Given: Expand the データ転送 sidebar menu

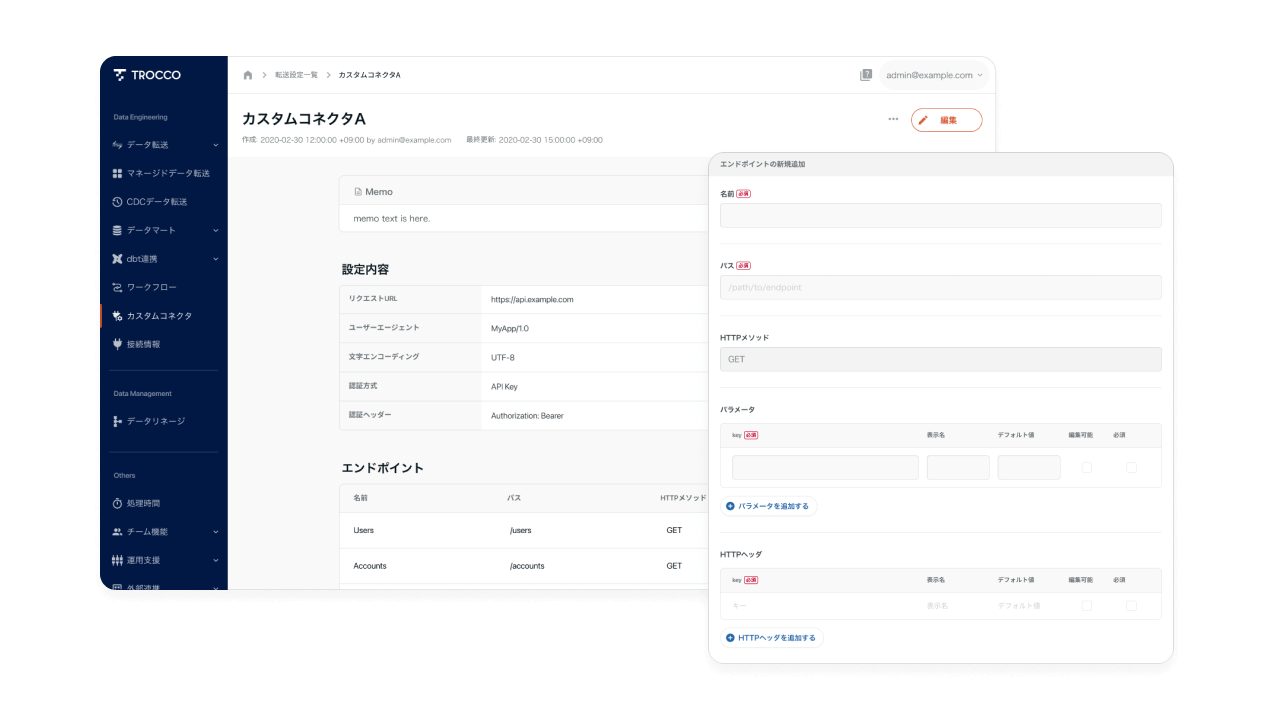Looking at the screenshot, I should point(165,145).
